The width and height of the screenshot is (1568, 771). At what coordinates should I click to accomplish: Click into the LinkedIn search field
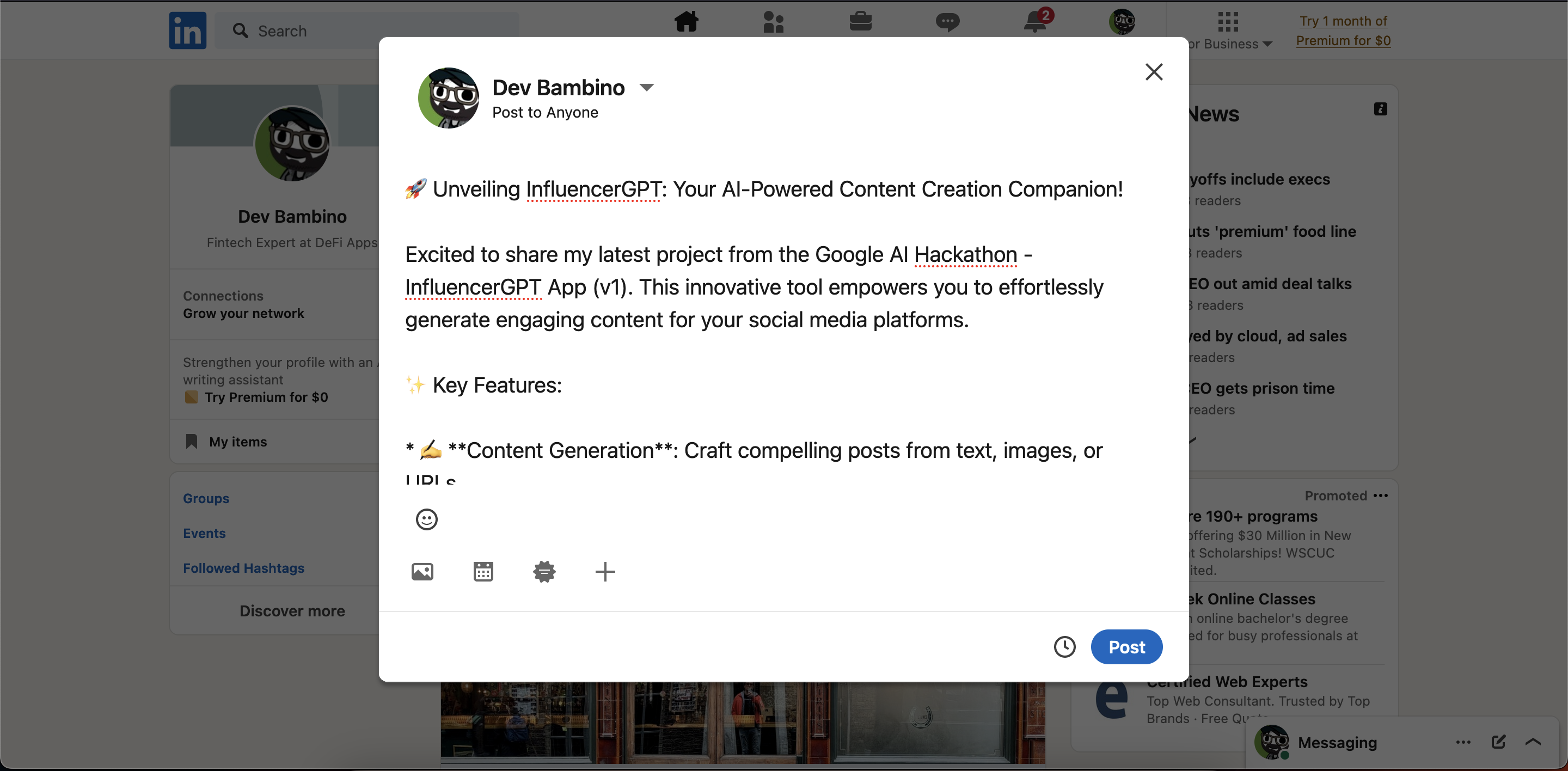pyautogui.click(x=377, y=30)
